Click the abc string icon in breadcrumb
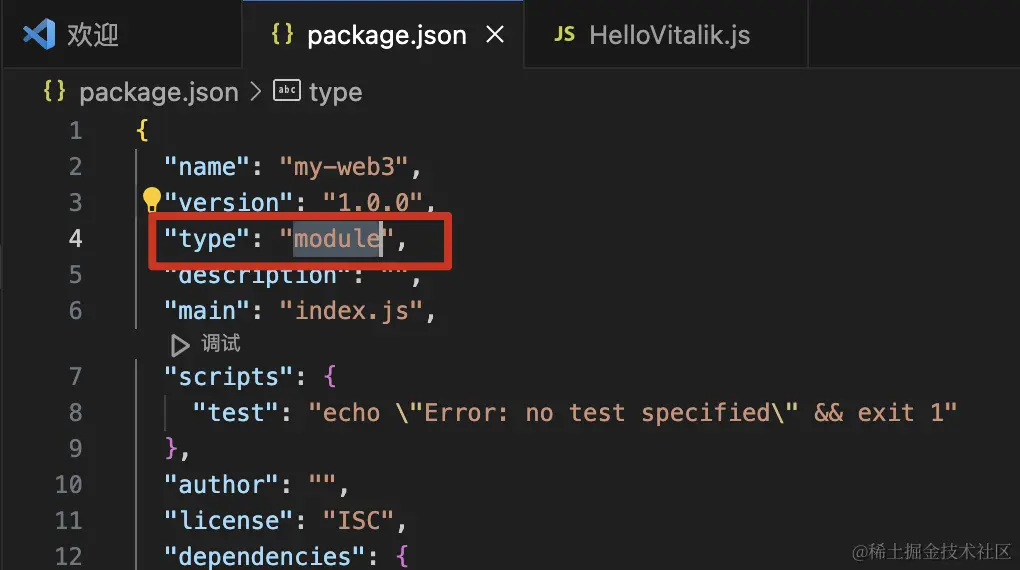 (287, 92)
